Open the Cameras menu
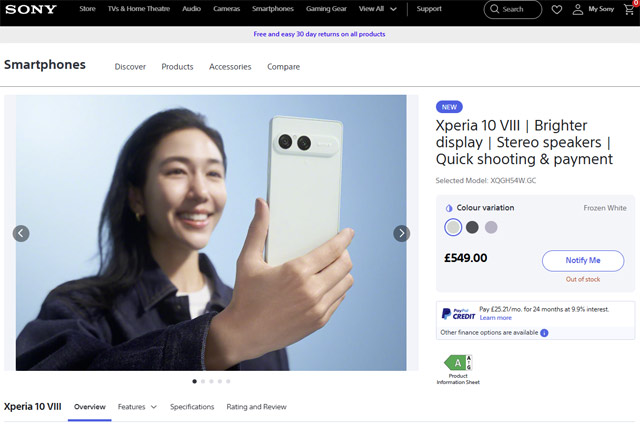 tap(227, 9)
